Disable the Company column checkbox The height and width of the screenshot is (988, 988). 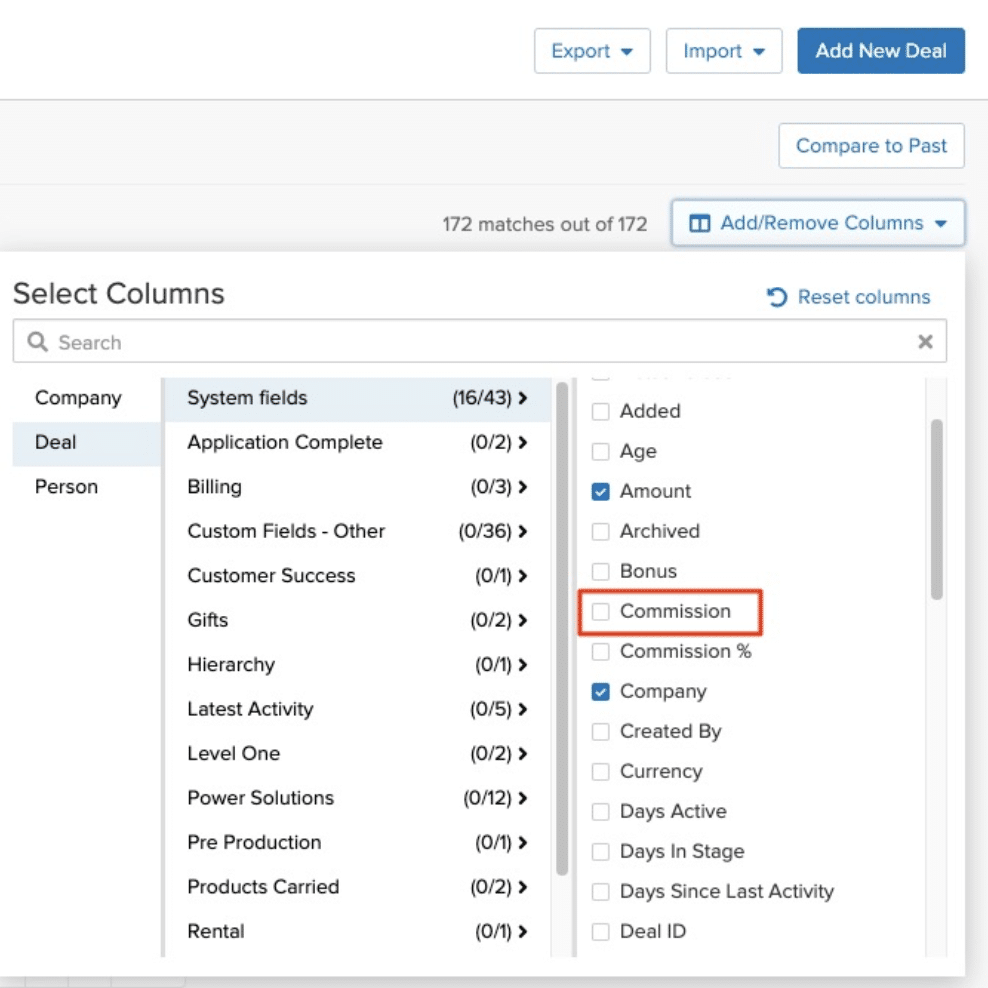point(600,691)
